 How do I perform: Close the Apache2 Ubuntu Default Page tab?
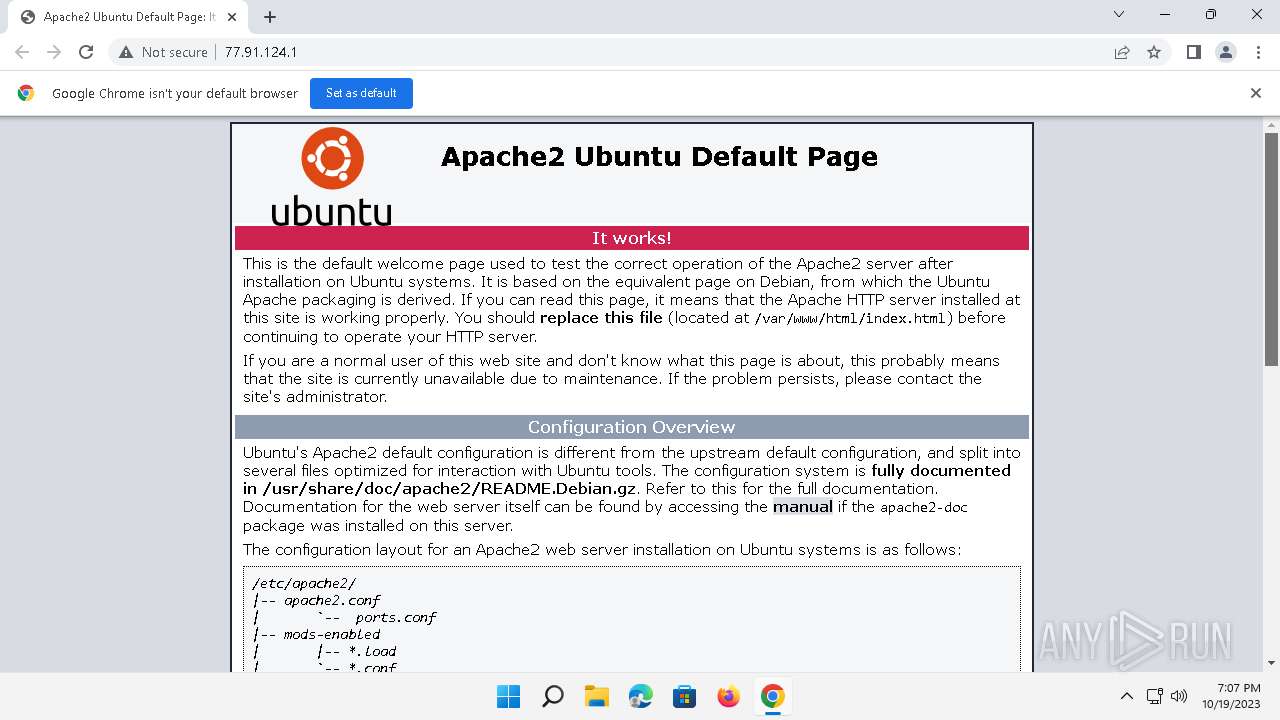coord(233,17)
